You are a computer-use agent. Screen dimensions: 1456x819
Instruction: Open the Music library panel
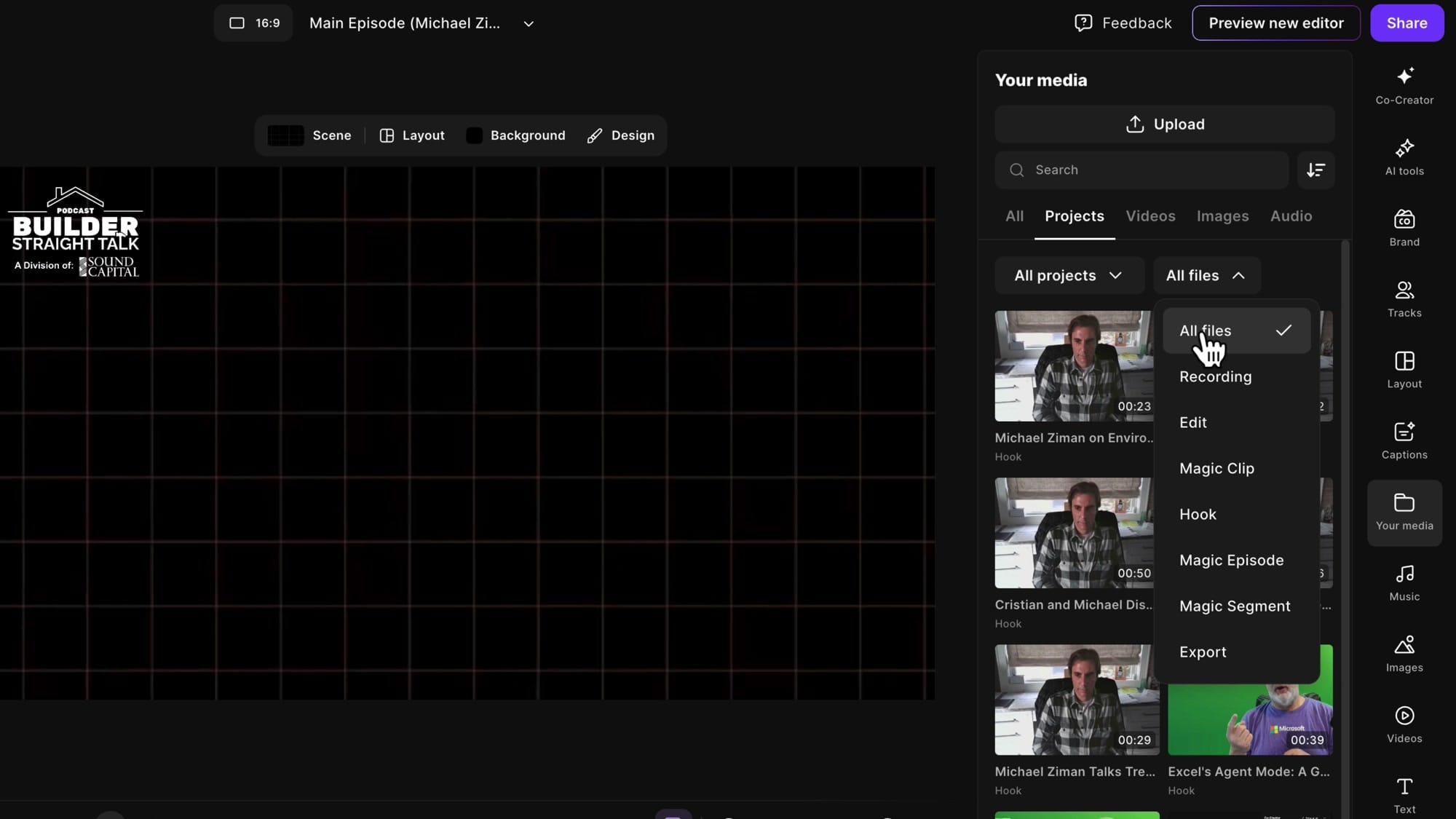coord(1404,582)
